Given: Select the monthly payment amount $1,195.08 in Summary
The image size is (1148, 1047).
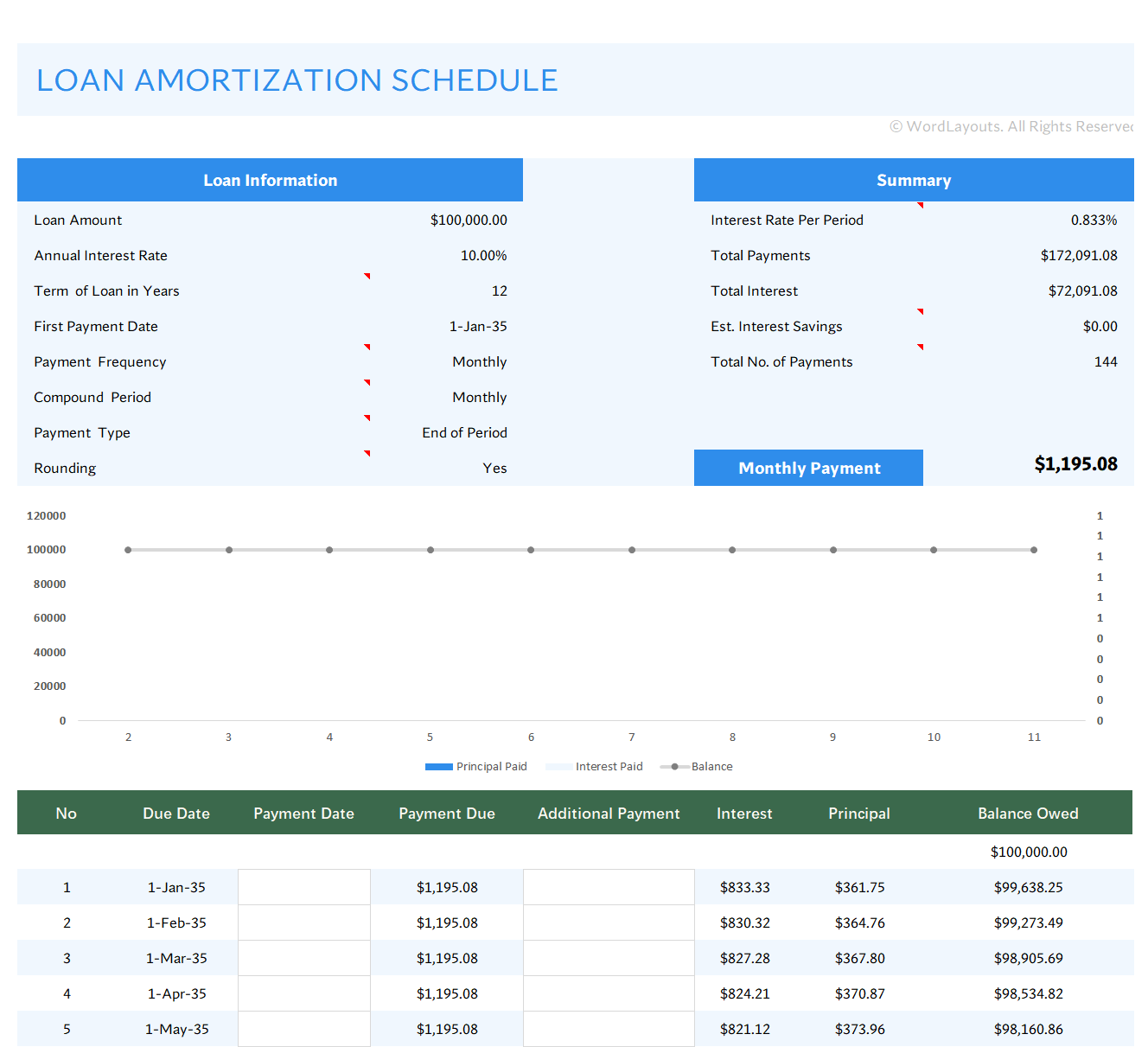Looking at the screenshot, I should (x=1075, y=464).
